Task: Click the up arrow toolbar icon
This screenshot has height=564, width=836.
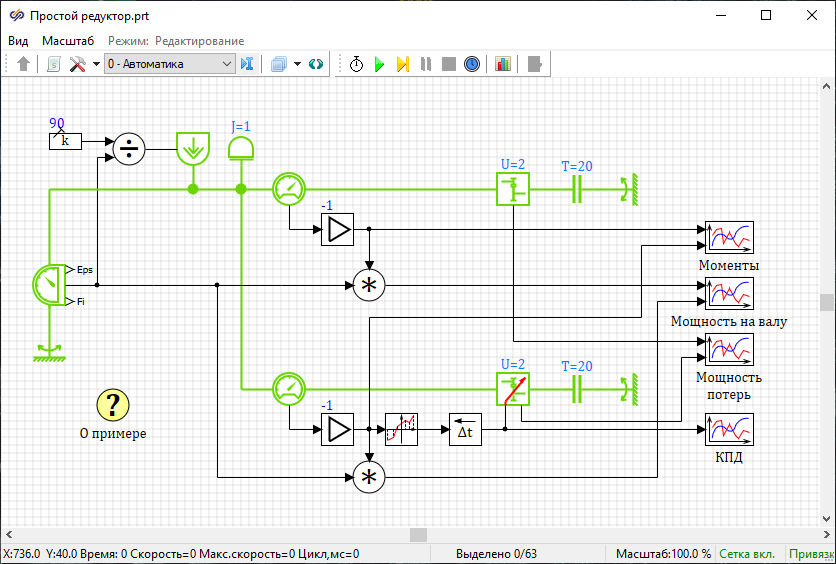Action: click(x=24, y=64)
